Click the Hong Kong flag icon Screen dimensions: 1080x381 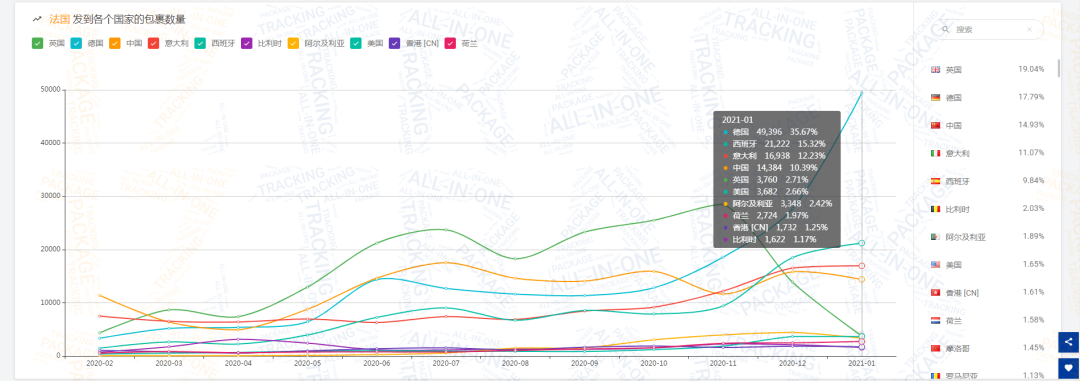pyautogui.click(x=935, y=293)
